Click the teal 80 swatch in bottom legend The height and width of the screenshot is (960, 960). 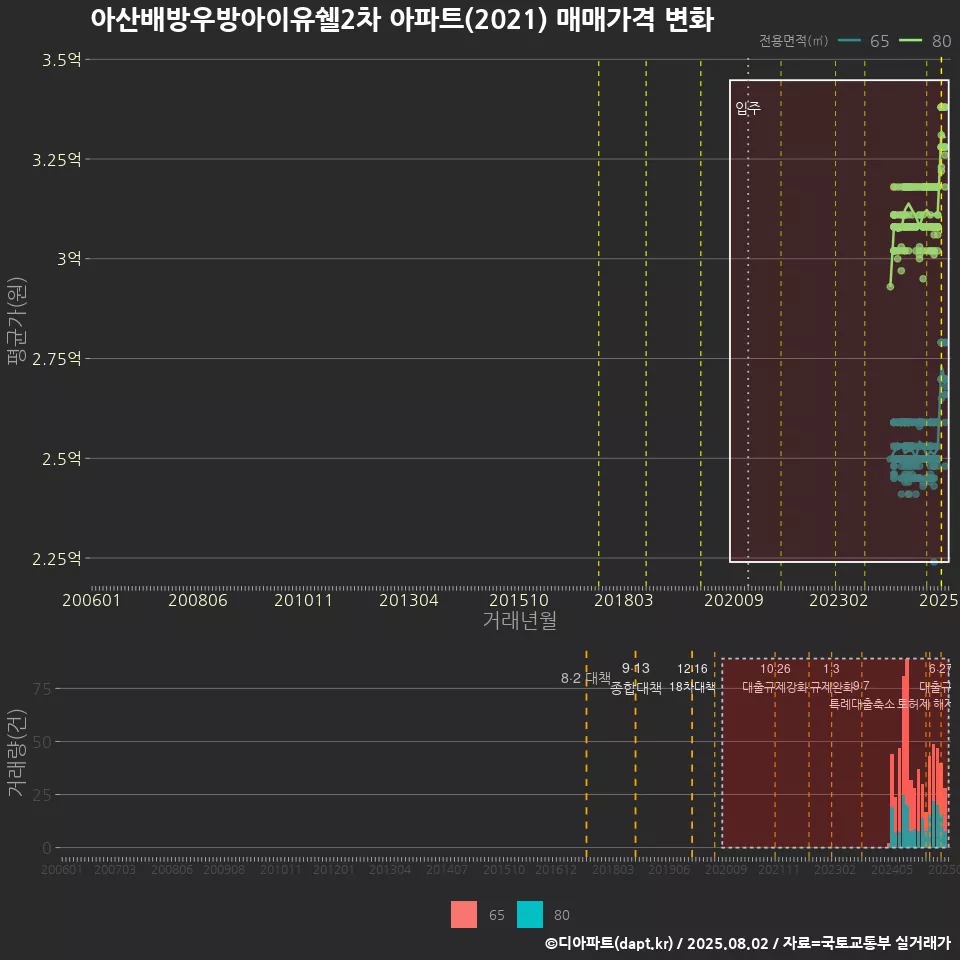[530, 915]
